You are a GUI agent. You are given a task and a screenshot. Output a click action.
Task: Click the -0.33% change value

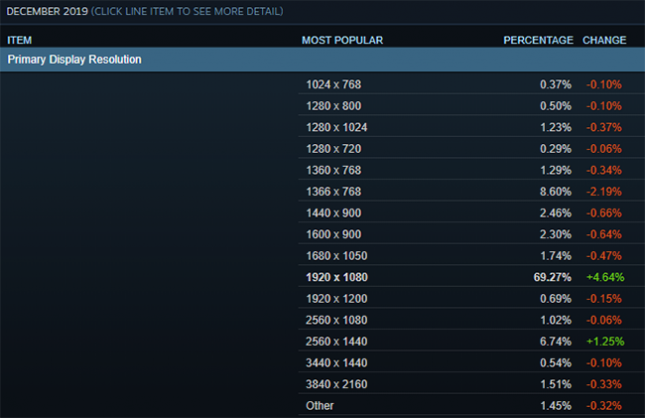coord(604,384)
